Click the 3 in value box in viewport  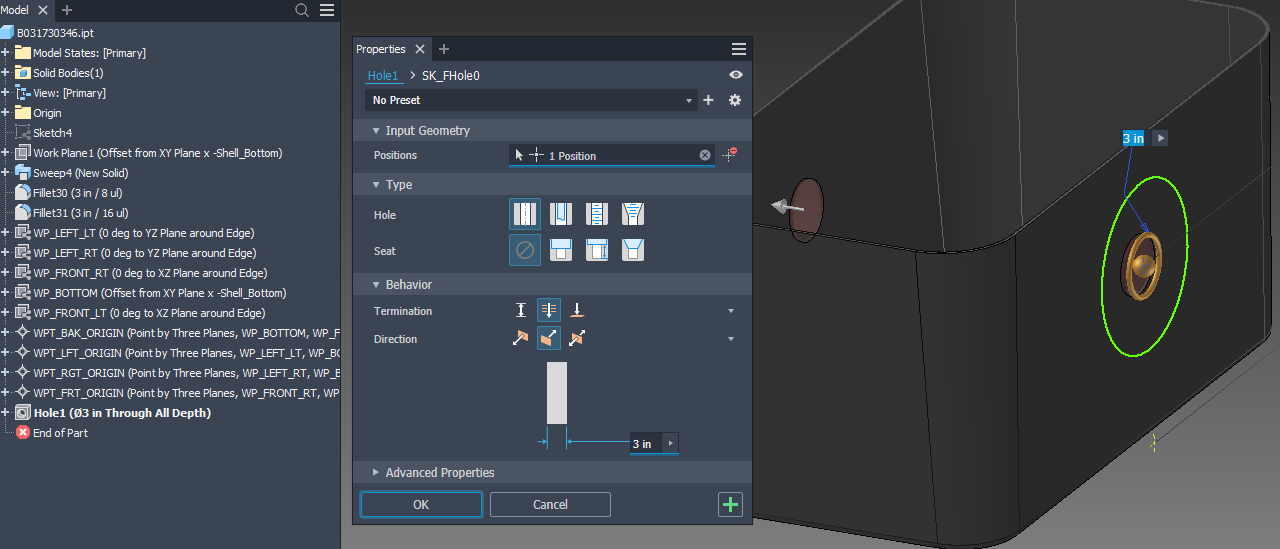pos(1134,138)
